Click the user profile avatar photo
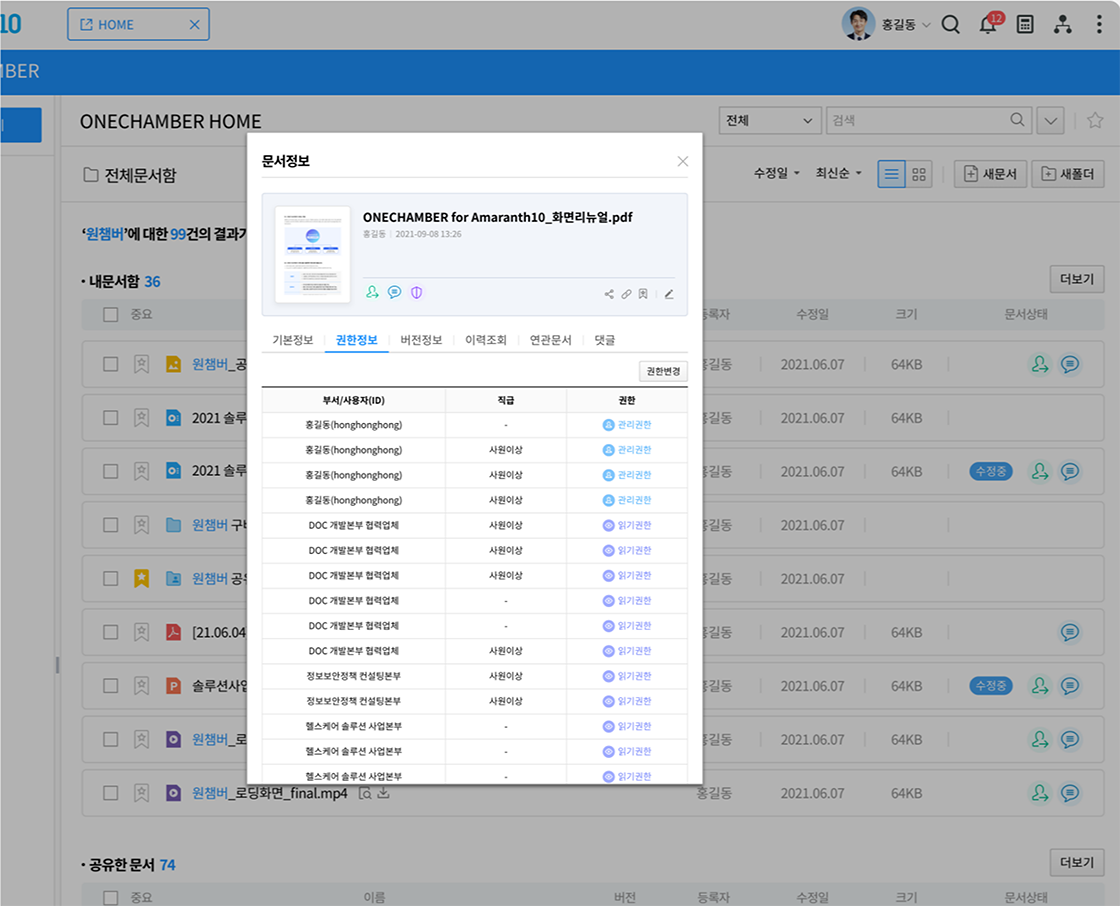1120x906 pixels. tap(859, 24)
